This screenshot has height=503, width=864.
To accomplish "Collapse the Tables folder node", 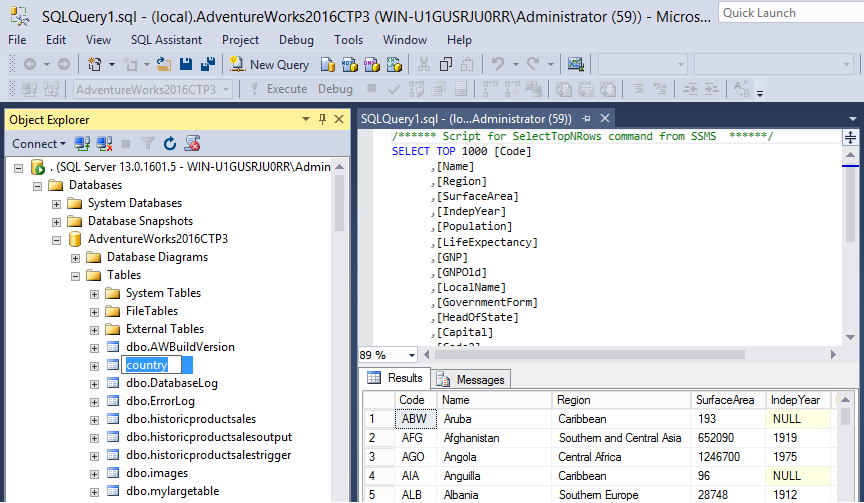I will pos(75,275).
